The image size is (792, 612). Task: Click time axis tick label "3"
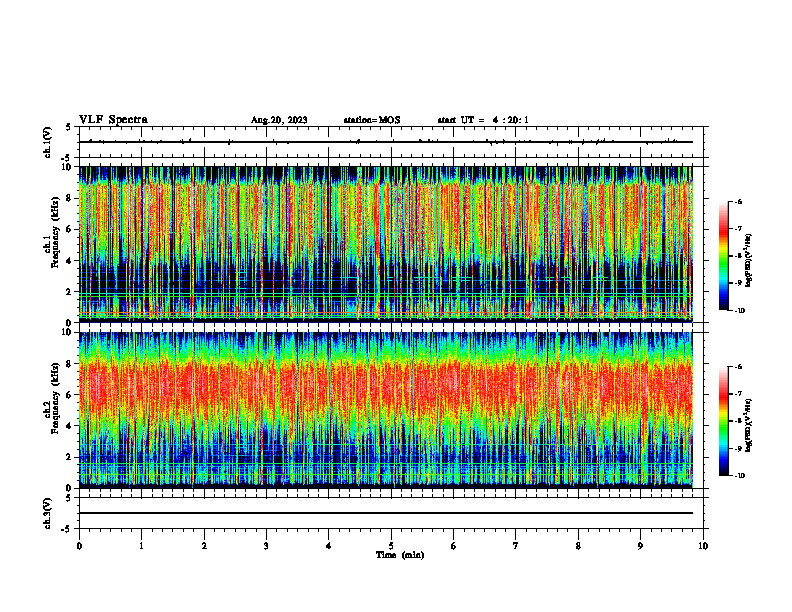click(266, 546)
